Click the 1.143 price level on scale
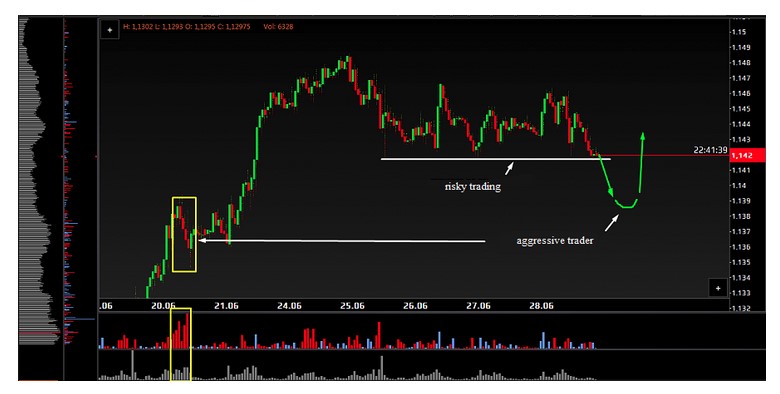The height and width of the screenshot is (394, 780). tap(741, 140)
